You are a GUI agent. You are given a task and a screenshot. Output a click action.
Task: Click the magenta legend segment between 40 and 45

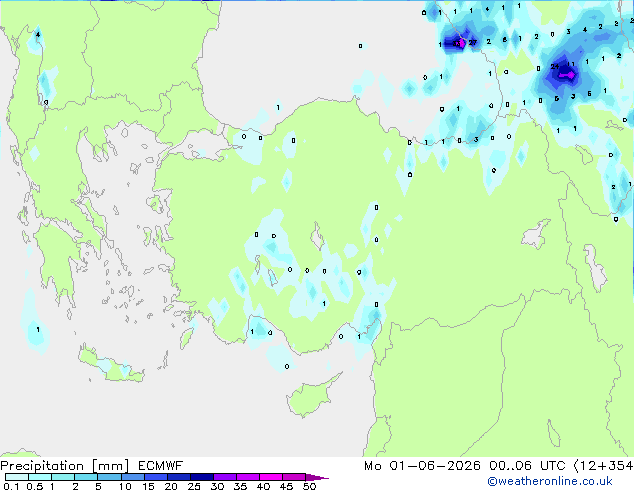(271, 477)
